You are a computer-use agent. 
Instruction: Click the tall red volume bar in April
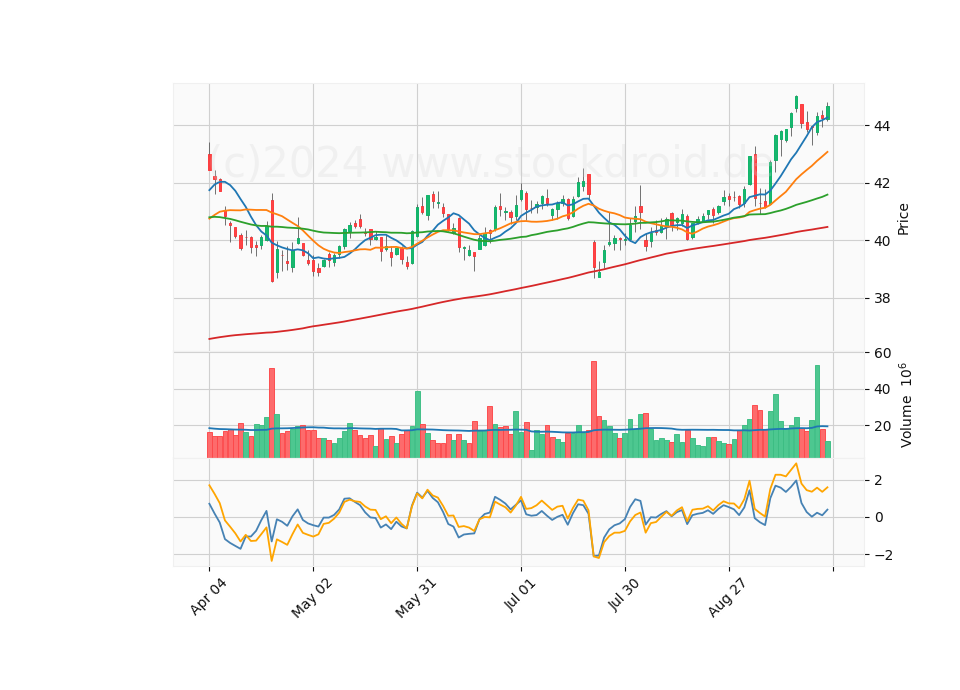(272, 413)
